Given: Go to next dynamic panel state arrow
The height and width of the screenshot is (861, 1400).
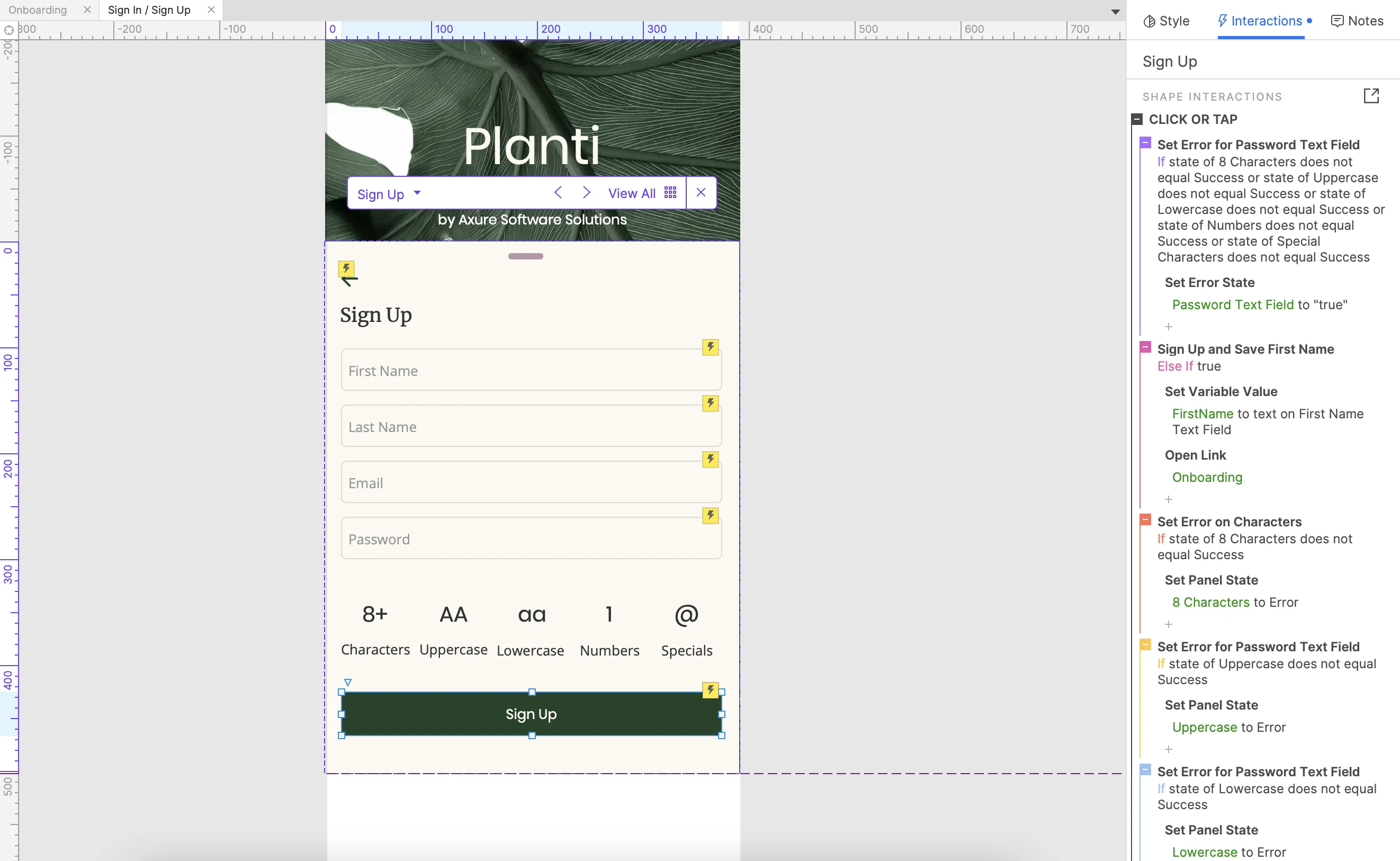Looking at the screenshot, I should [x=586, y=192].
